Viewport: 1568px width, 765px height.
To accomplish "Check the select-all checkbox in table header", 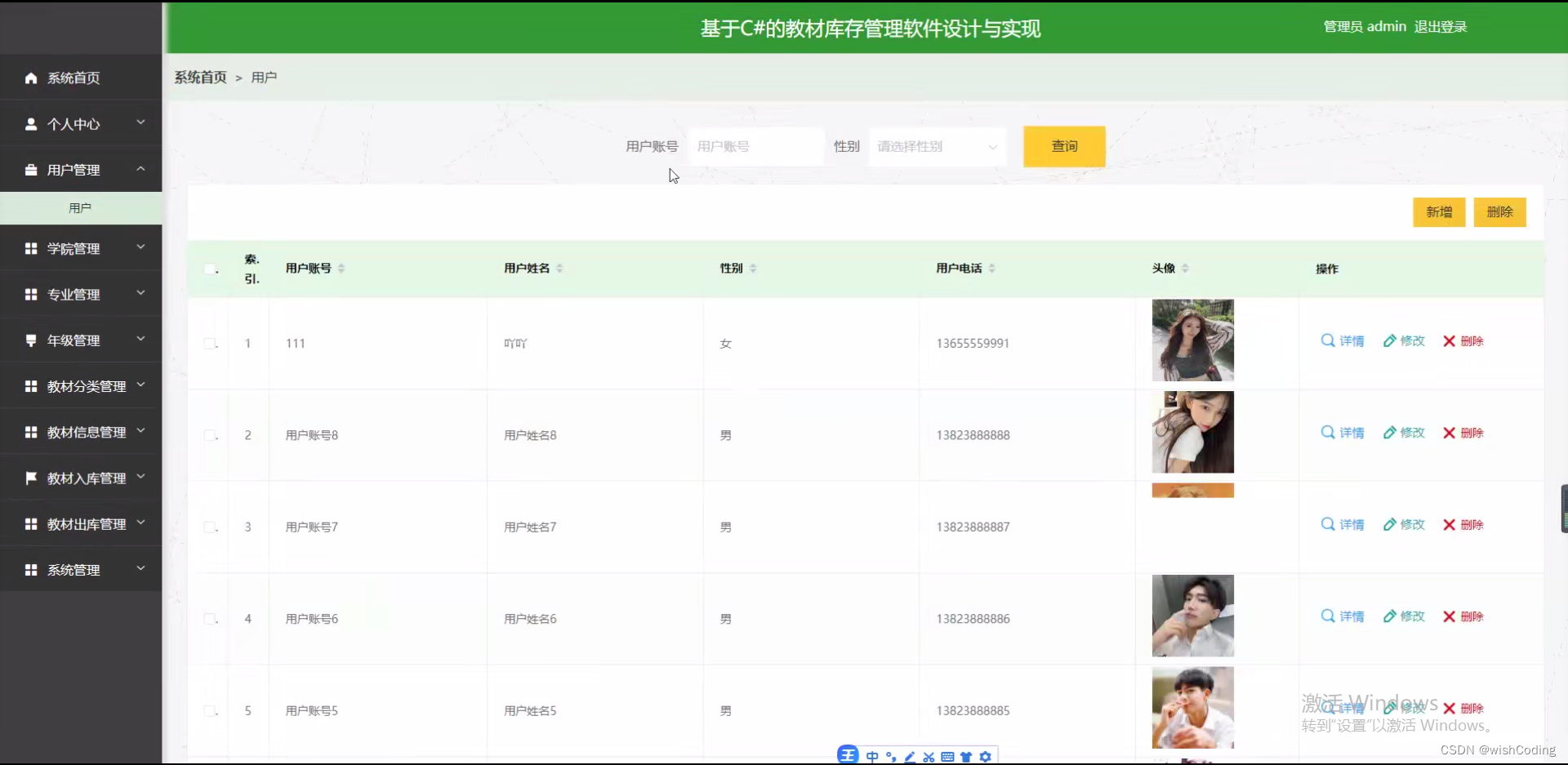I will tap(210, 269).
